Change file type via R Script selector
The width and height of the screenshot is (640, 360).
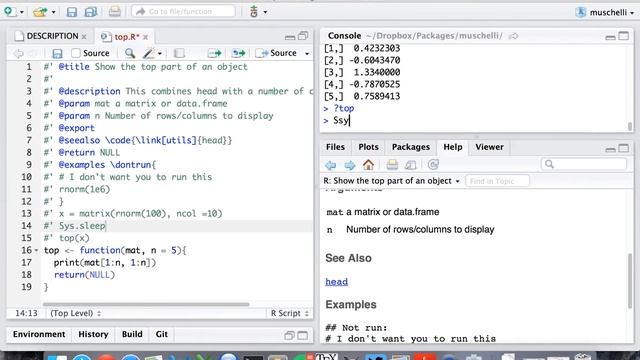click(289, 313)
